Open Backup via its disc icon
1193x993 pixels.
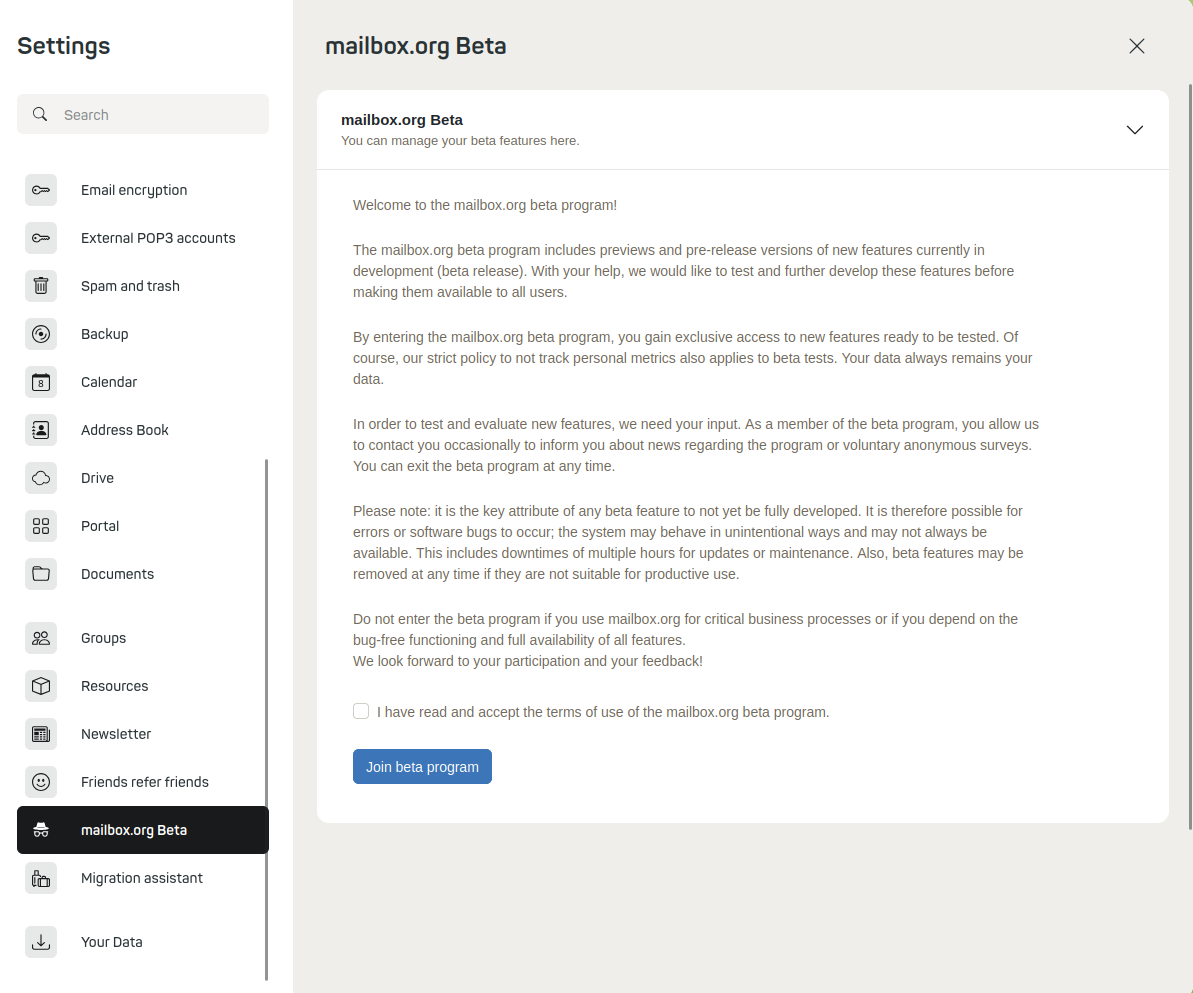click(x=41, y=334)
